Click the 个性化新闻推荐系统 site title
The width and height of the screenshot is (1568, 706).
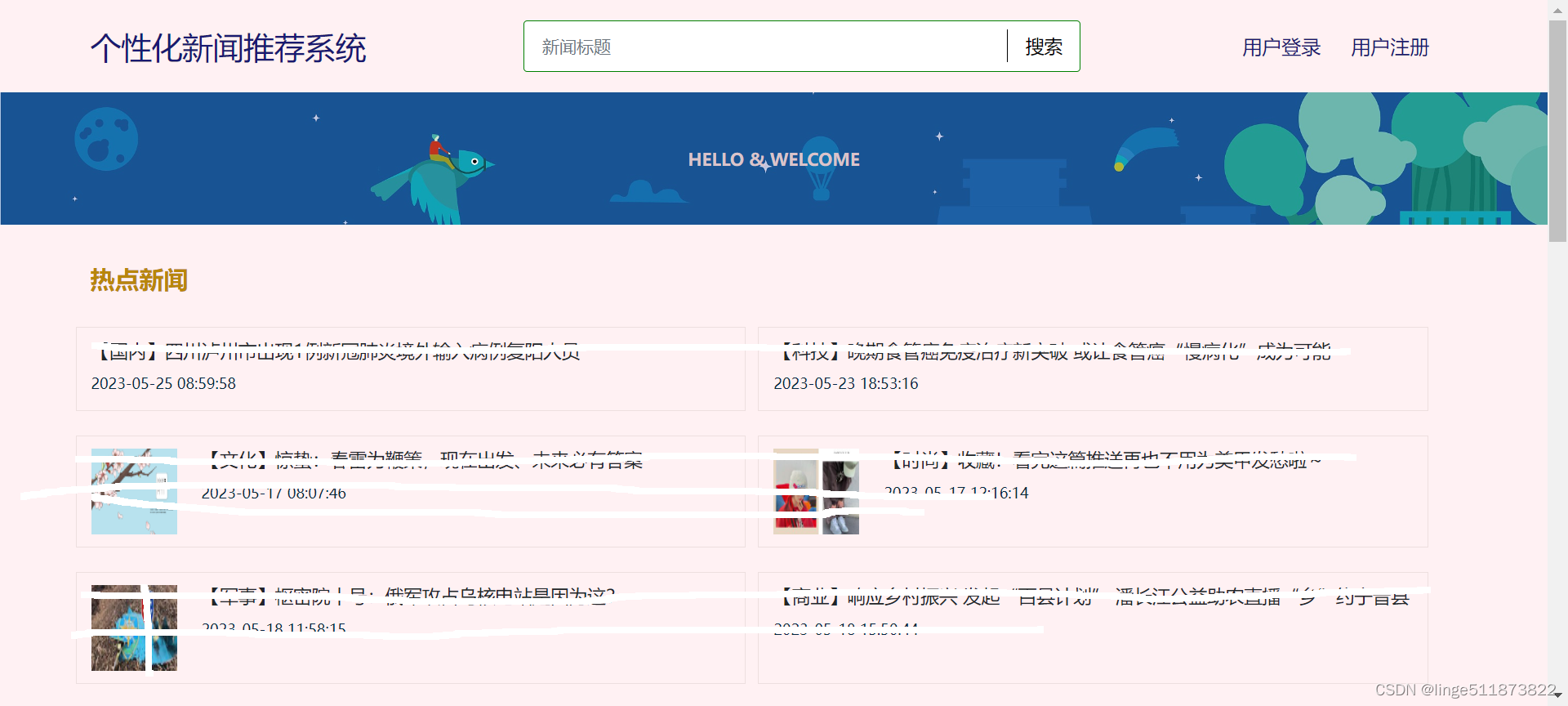point(228,48)
